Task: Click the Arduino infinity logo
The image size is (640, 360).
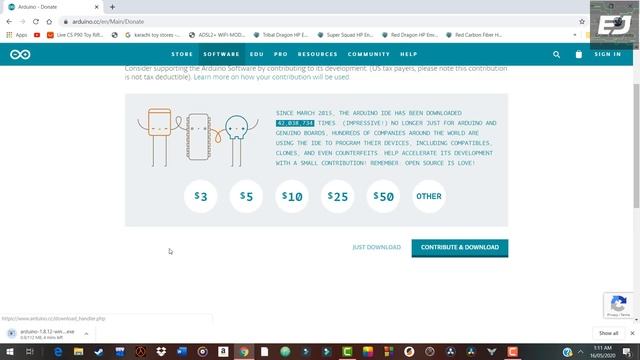Action: click(x=20, y=54)
